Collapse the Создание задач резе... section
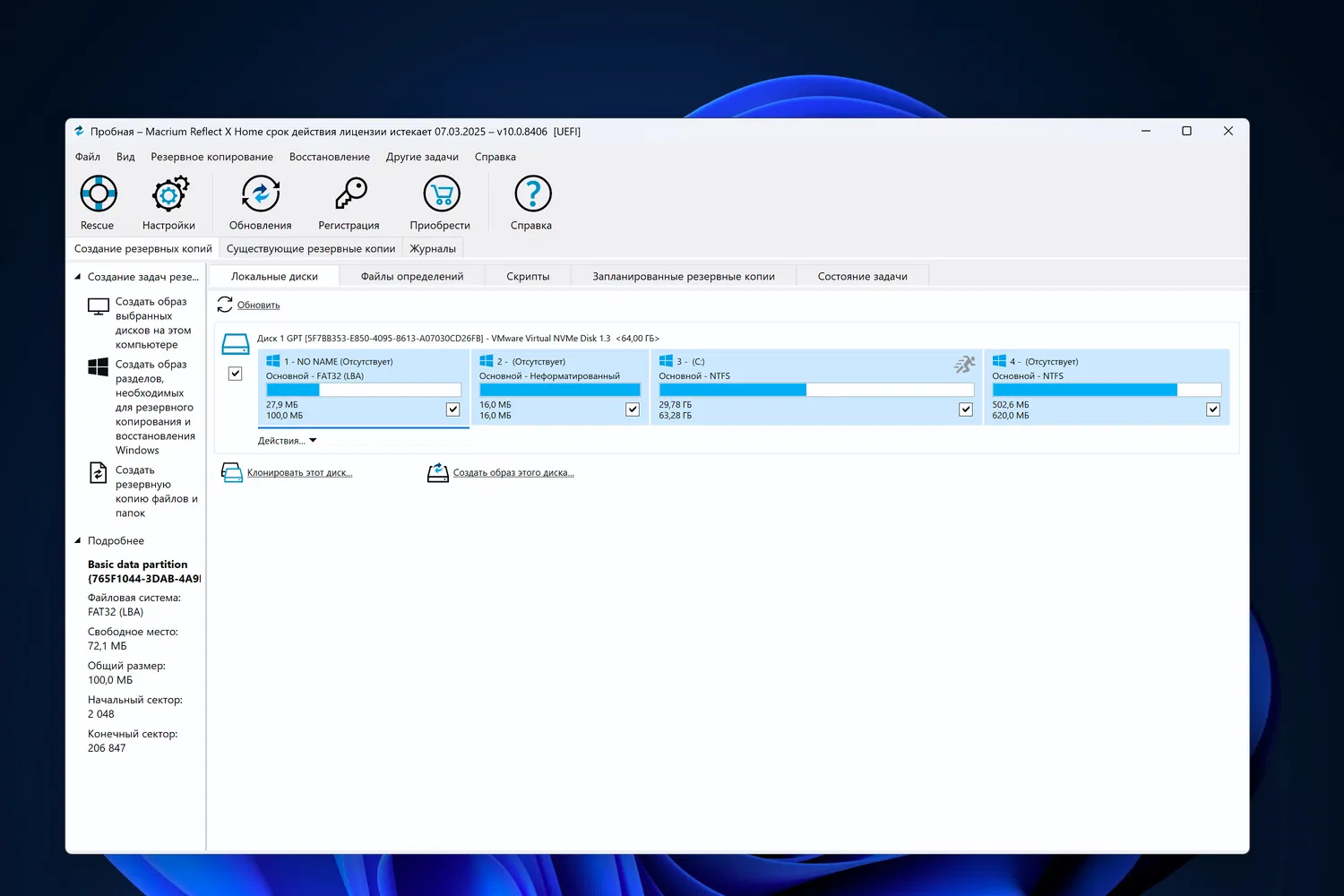Image resolution: width=1344 pixels, height=896 pixels. (78, 277)
